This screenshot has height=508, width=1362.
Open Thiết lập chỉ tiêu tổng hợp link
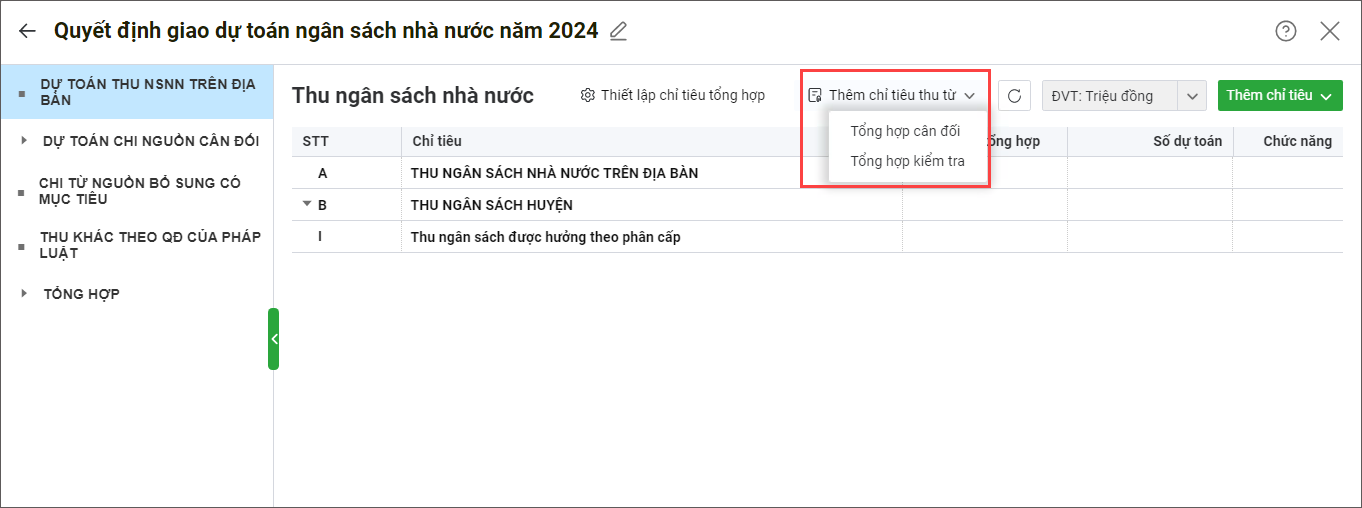tap(682, 96)
